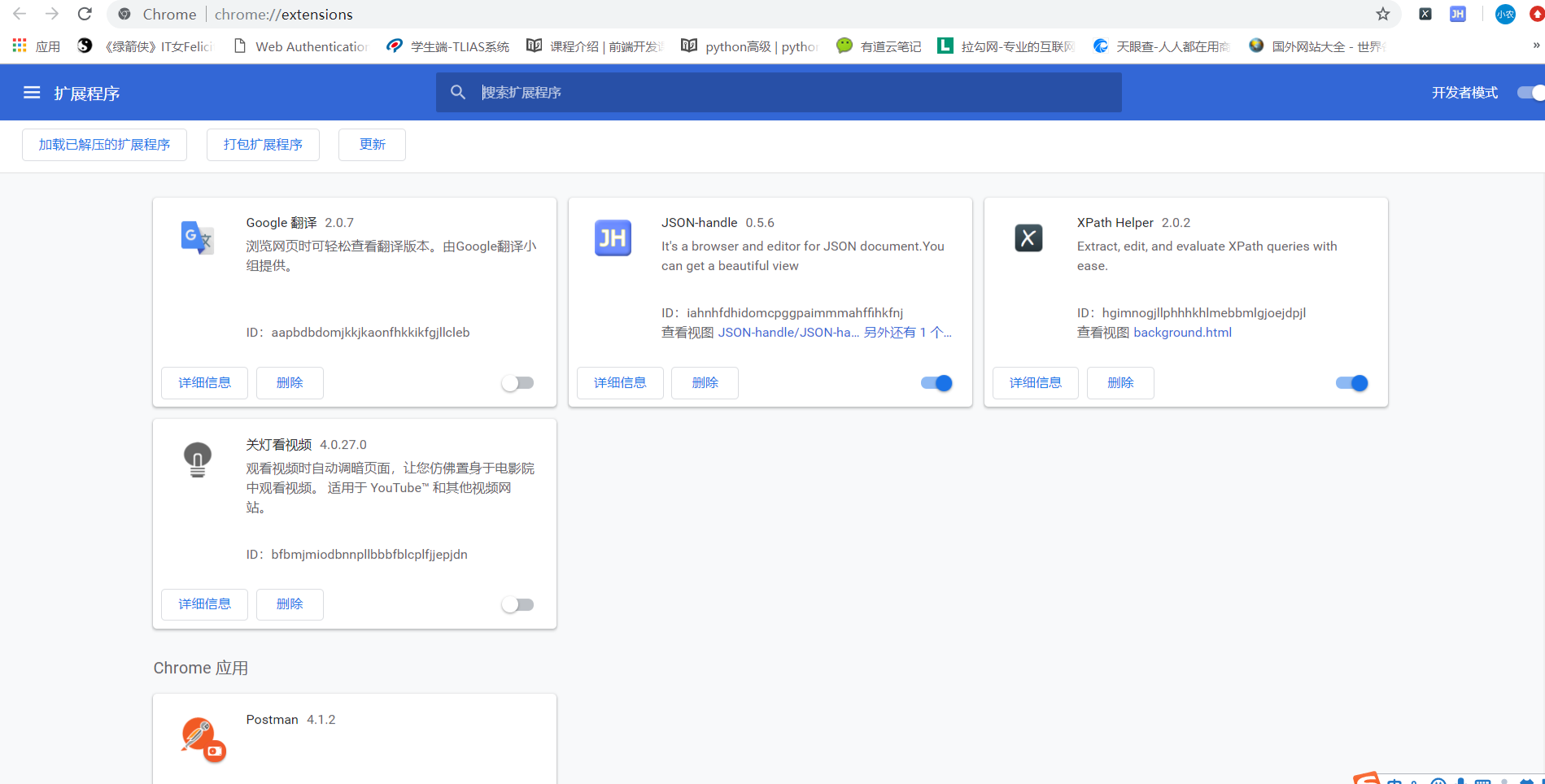The image size is (1545, 784).
Task: Open 详细信息 for Google Translate
Action: (x=204, y=383)
